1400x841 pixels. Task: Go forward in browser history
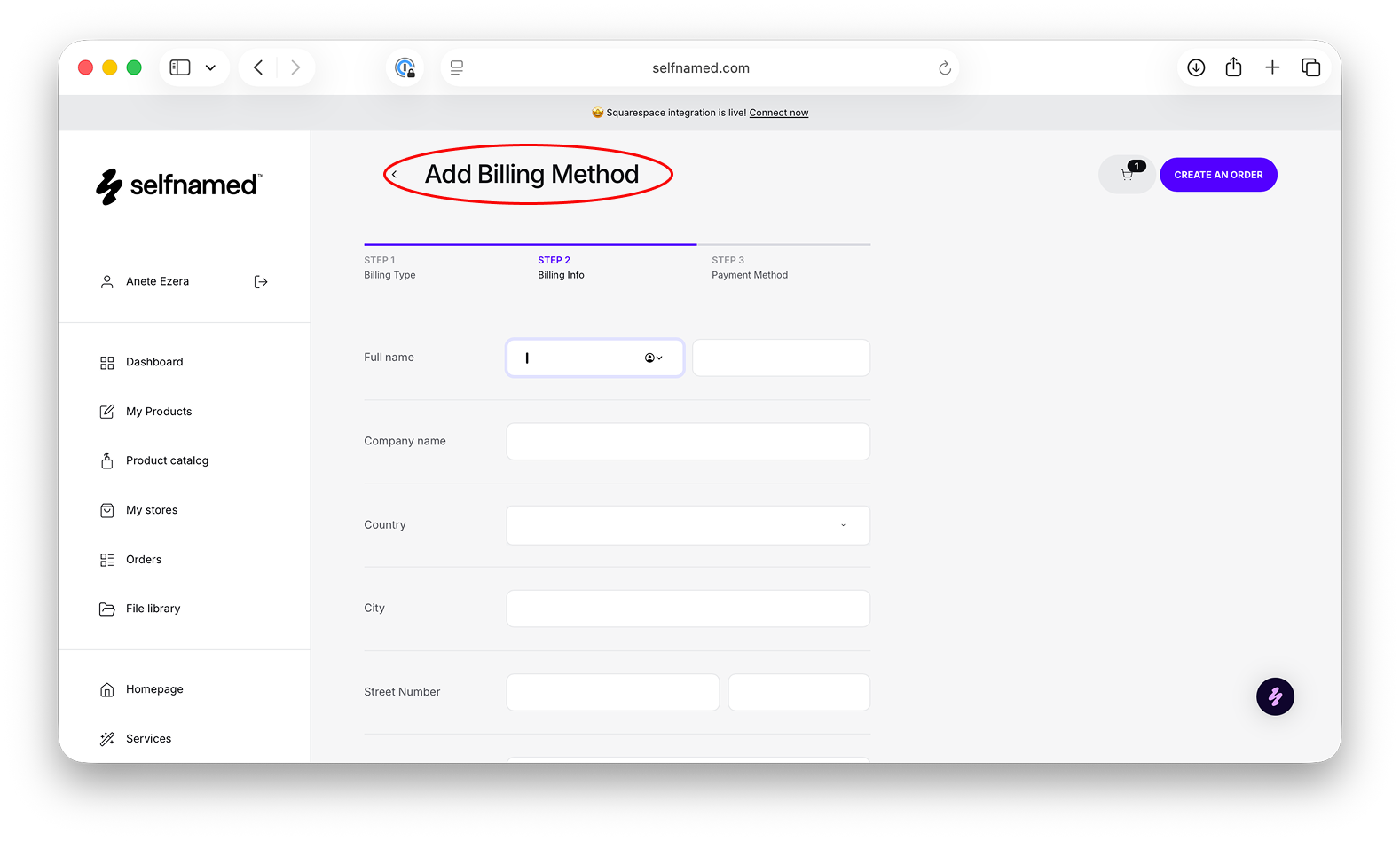point(295,67)
